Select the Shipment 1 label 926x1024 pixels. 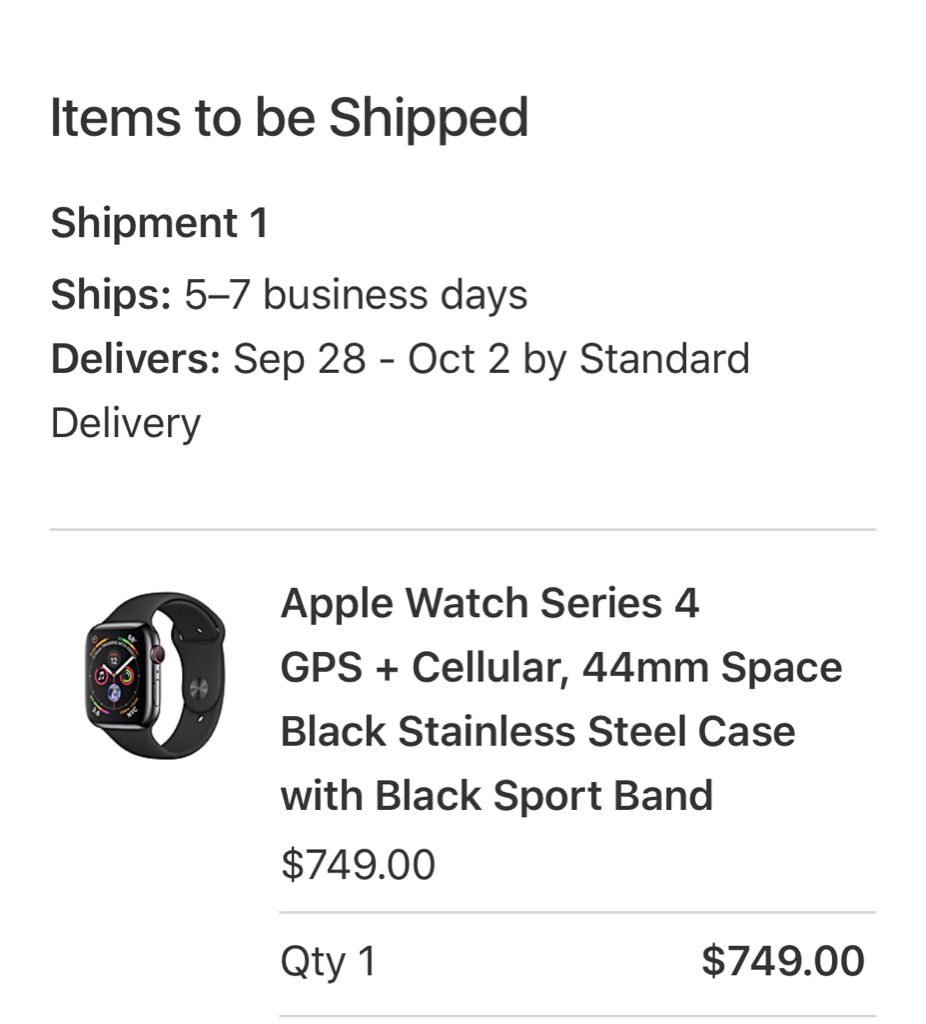tap(159, 223)
